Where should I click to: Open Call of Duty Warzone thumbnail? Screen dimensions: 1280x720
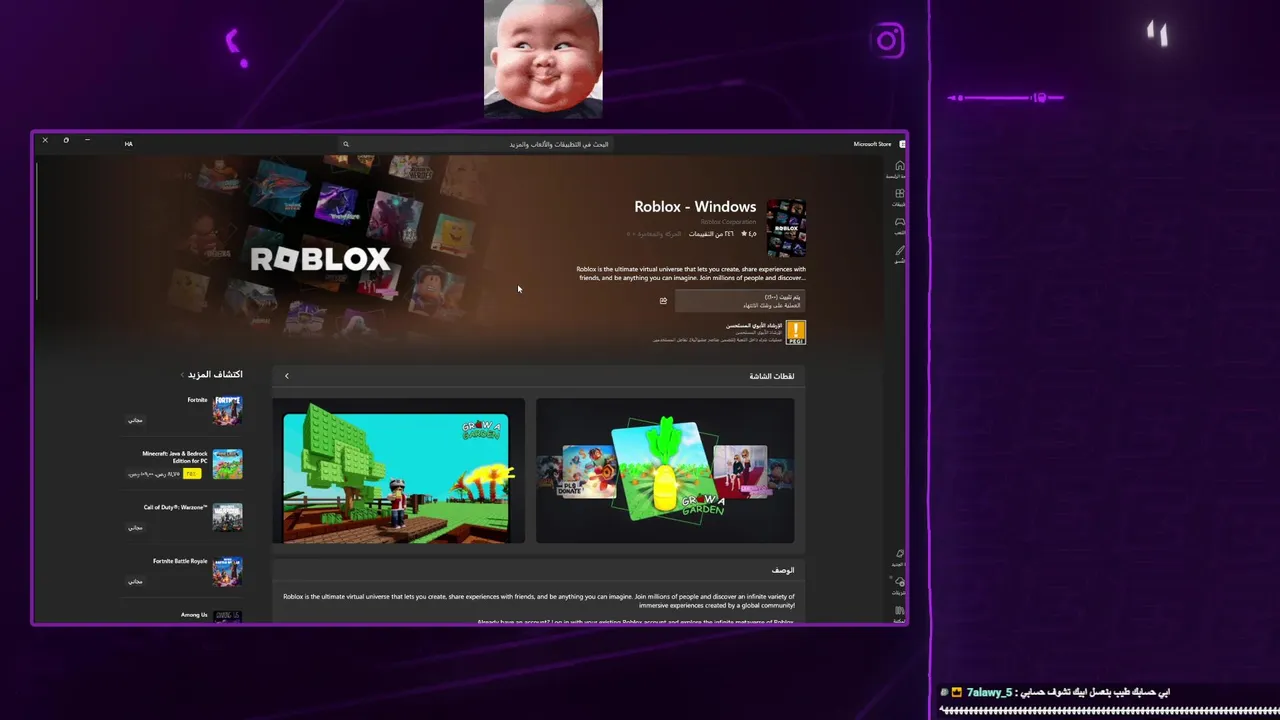point(227,517)
